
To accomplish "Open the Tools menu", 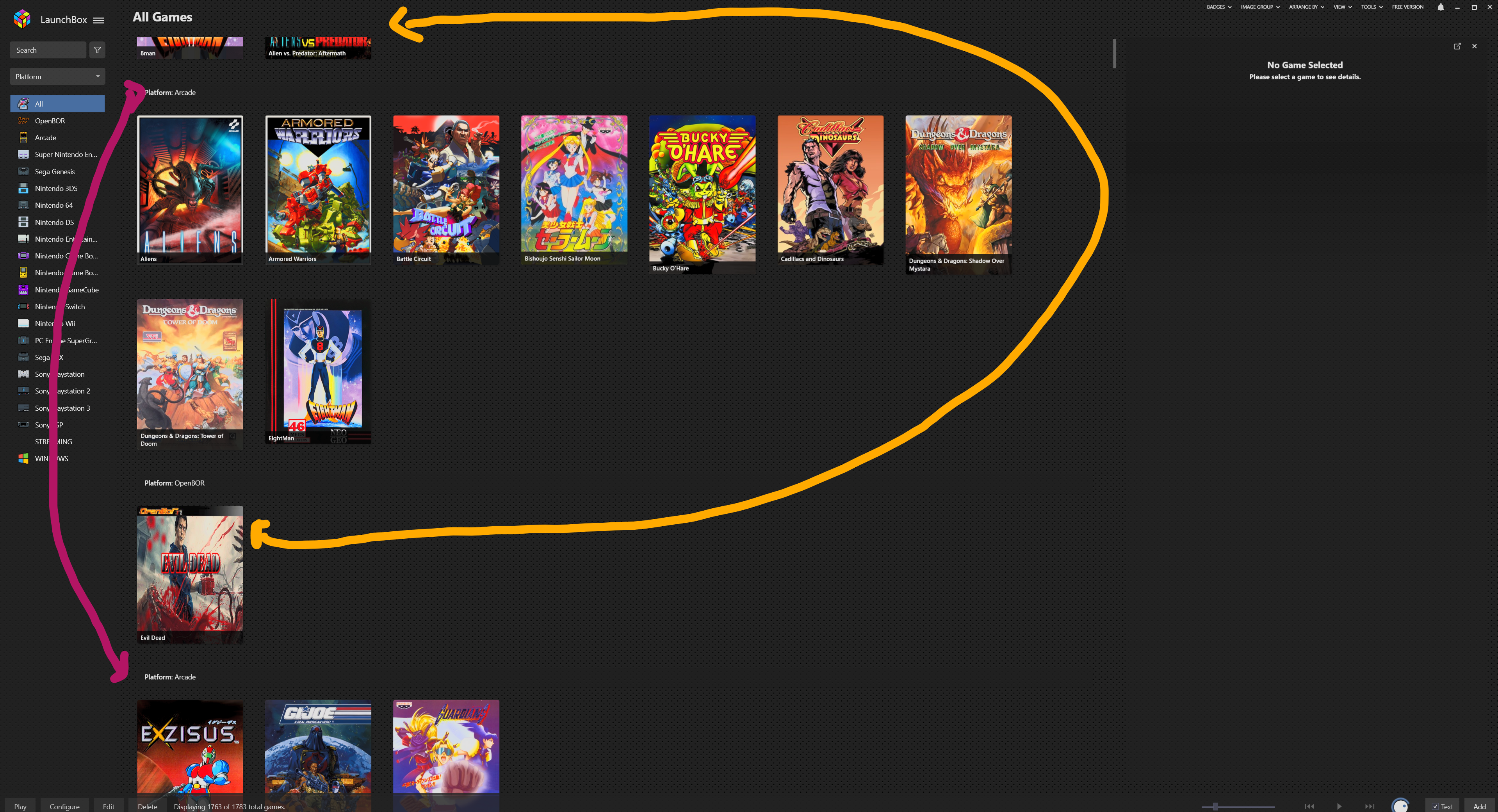I will coord(1371,7).
